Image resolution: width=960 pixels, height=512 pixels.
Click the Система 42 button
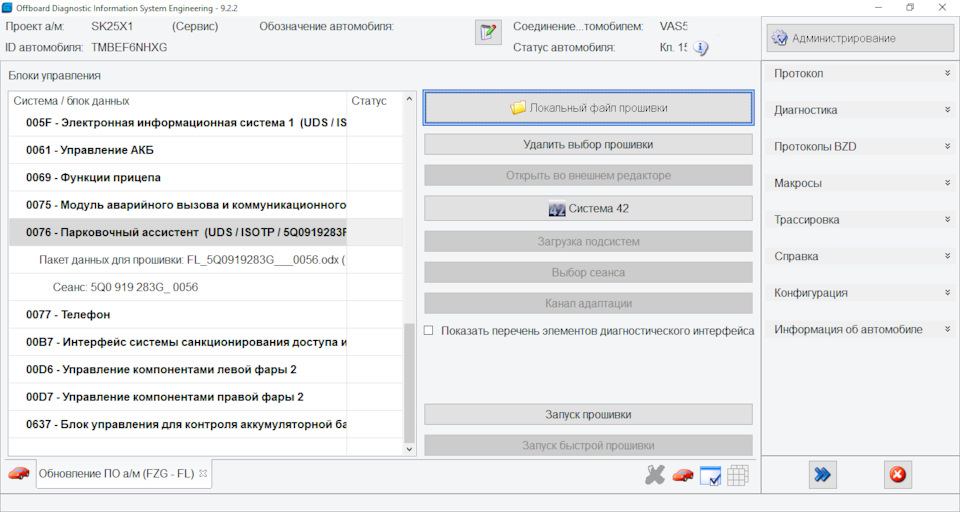[588, 208]
